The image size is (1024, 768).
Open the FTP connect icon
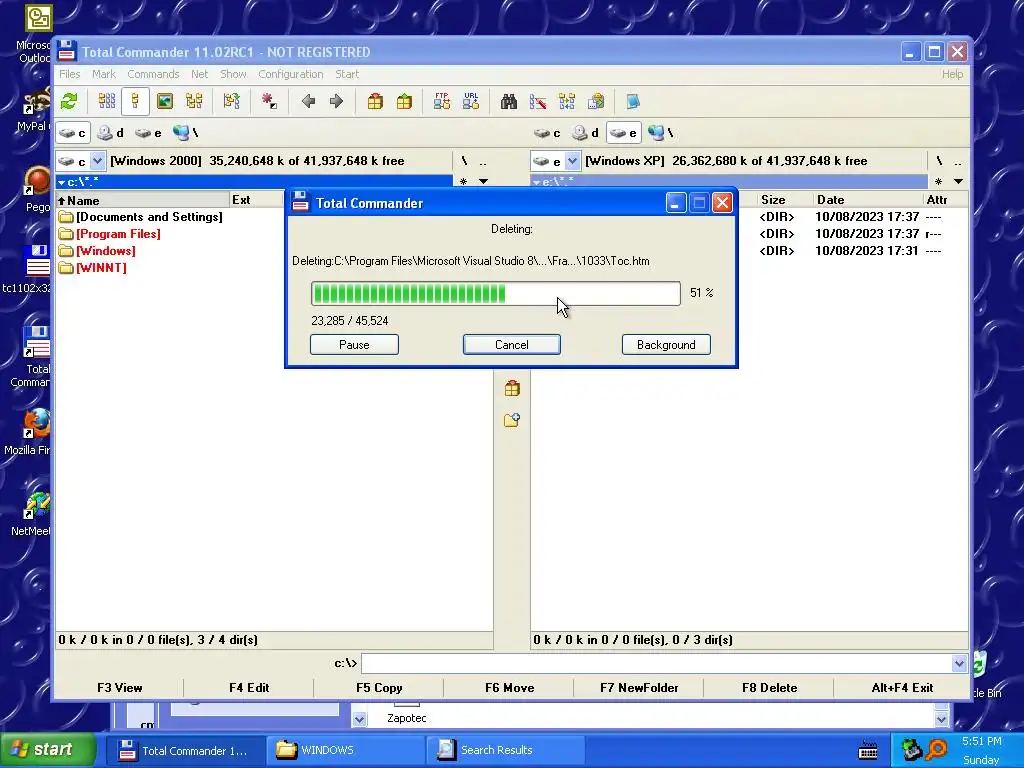point(441,101)
